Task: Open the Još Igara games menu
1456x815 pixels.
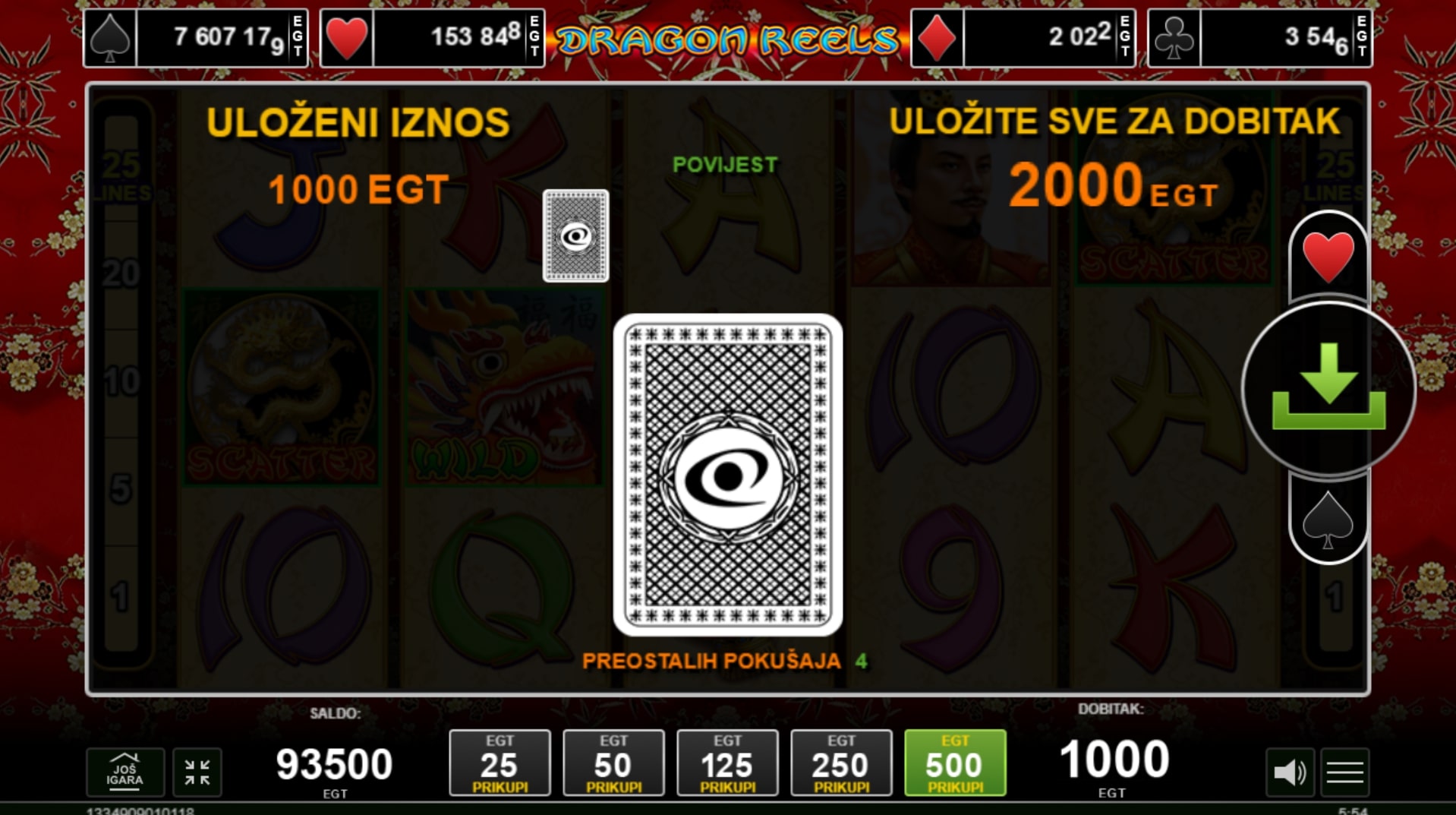Action: 125,772
